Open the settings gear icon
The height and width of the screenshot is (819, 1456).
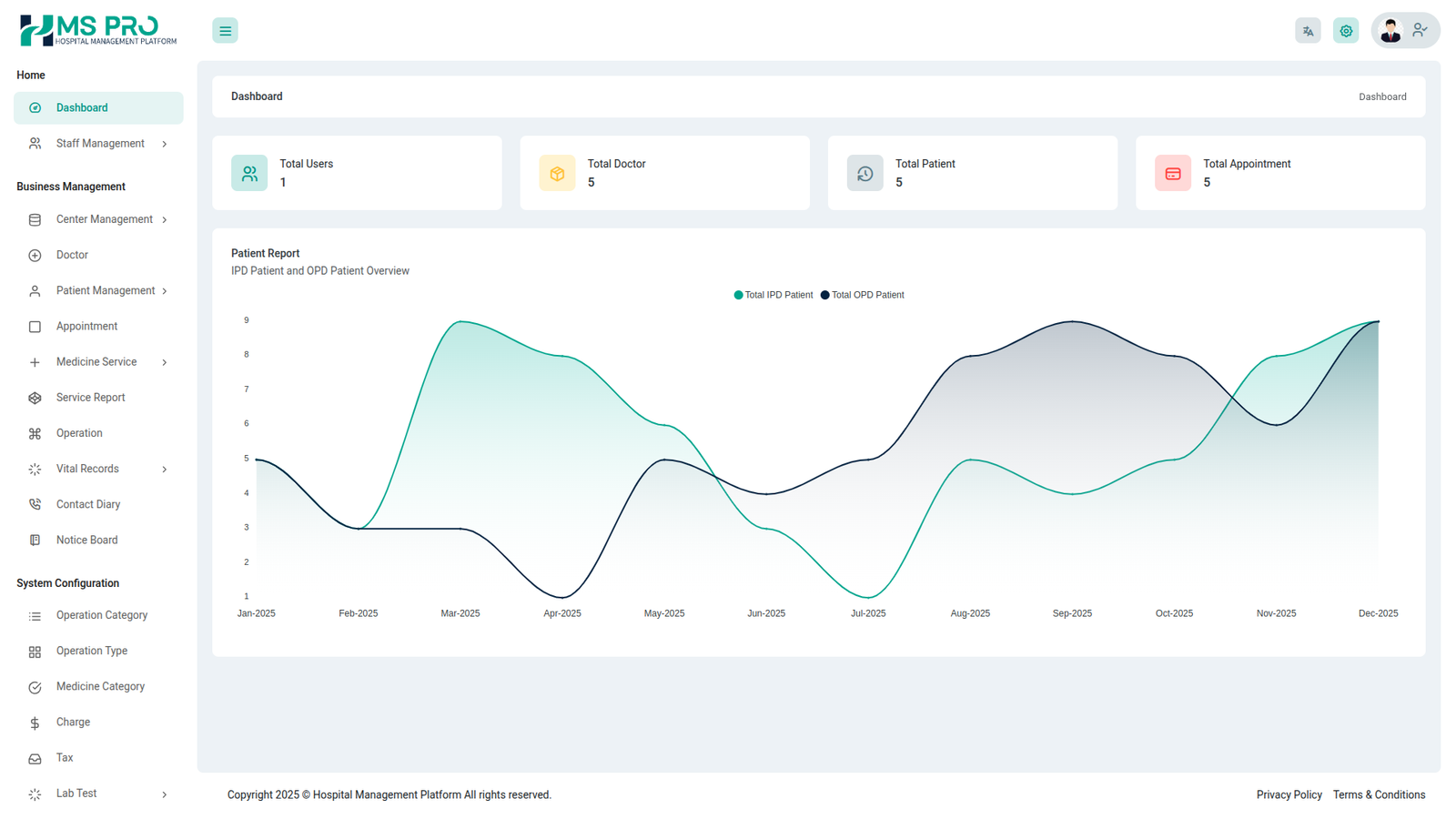click(1346, 31)
